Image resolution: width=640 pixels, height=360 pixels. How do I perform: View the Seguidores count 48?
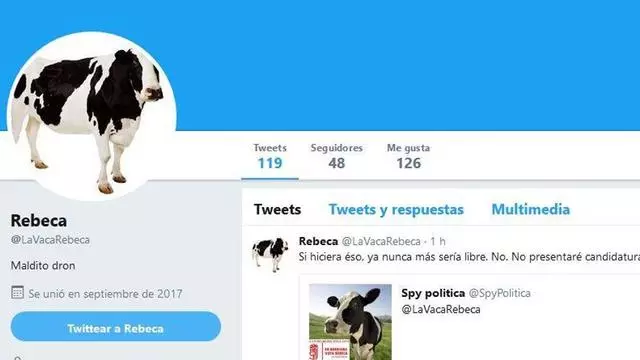click(x=337, y=156)
